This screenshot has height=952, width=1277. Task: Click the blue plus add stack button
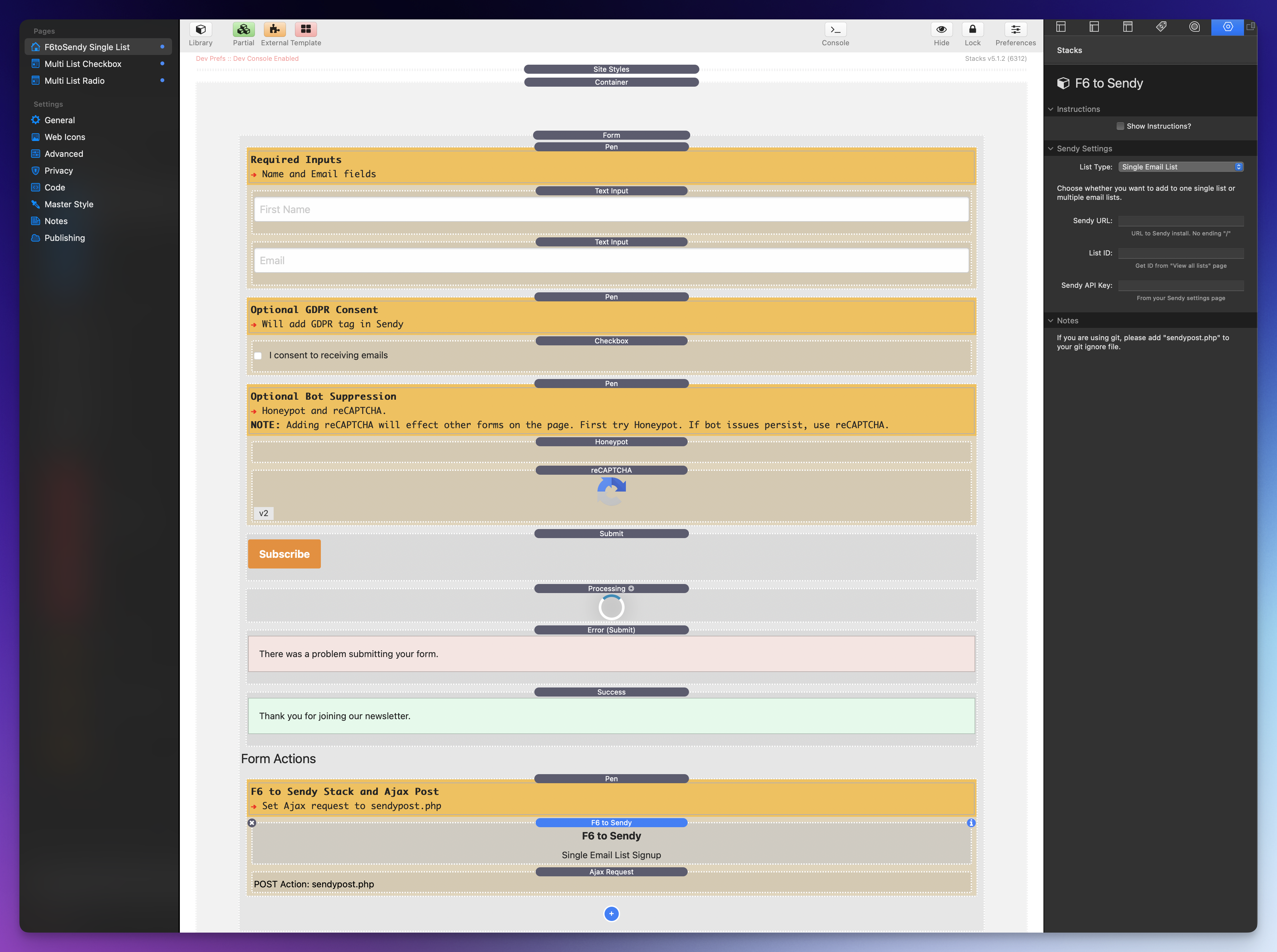click(611, 914)
